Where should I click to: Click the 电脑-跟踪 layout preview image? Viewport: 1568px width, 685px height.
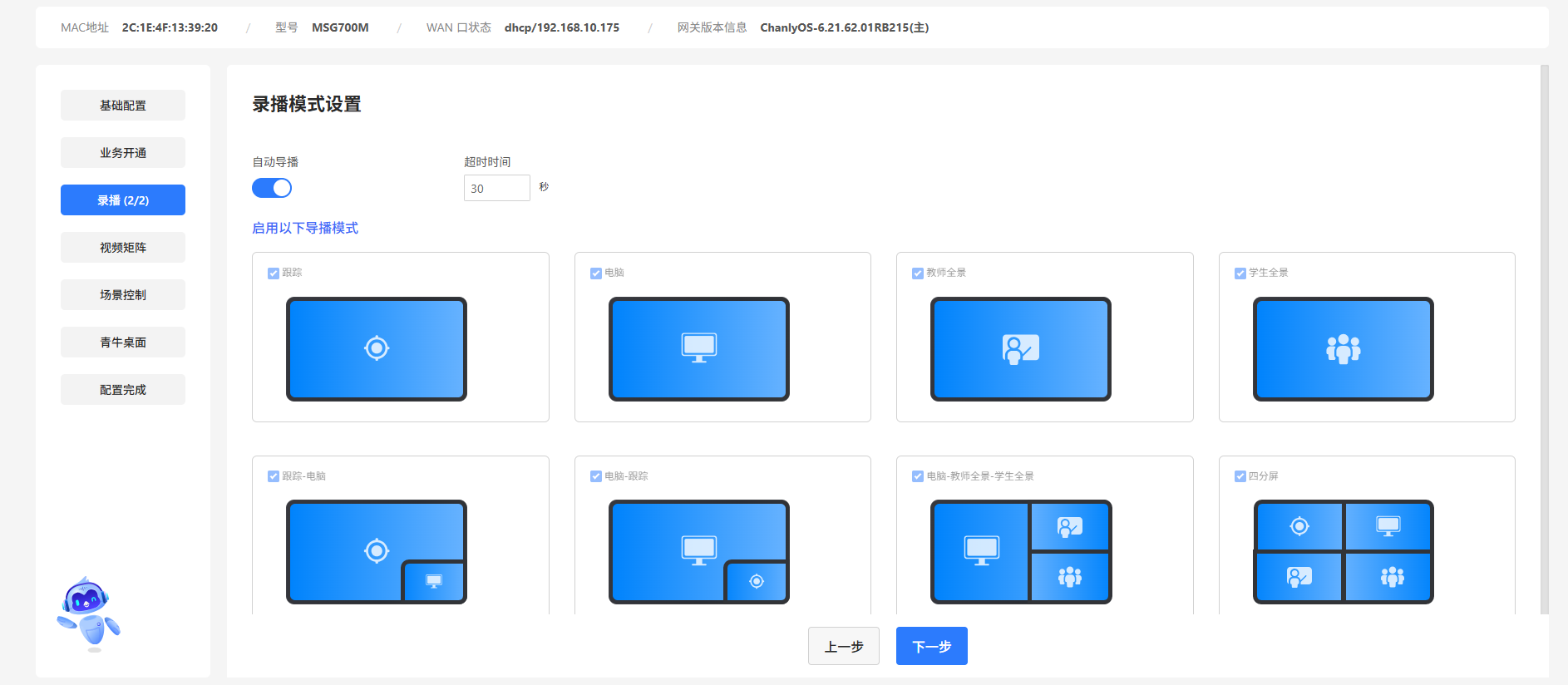(x=698, y=551)
